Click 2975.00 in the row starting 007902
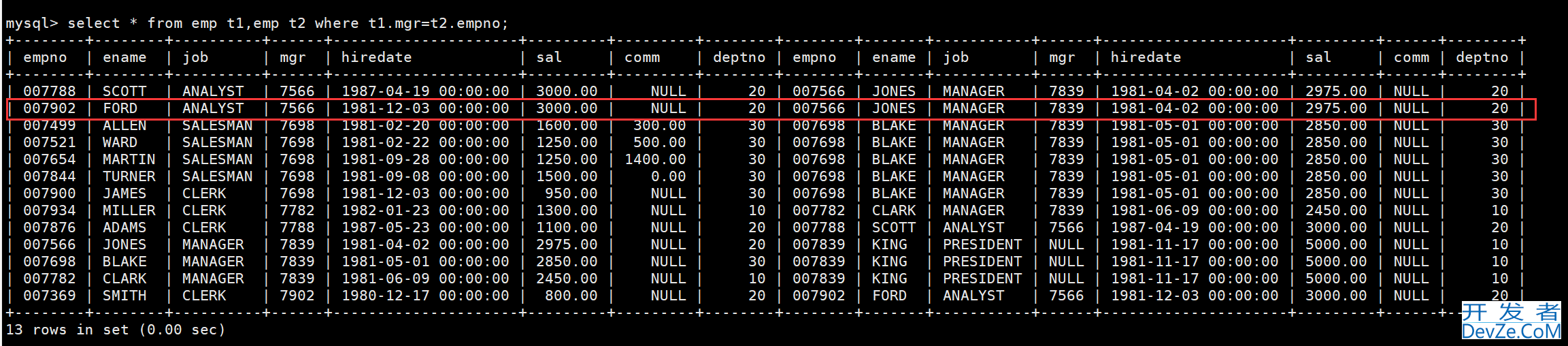The height and width of the screenshot is (346, 1568). tap(1336, 108)
